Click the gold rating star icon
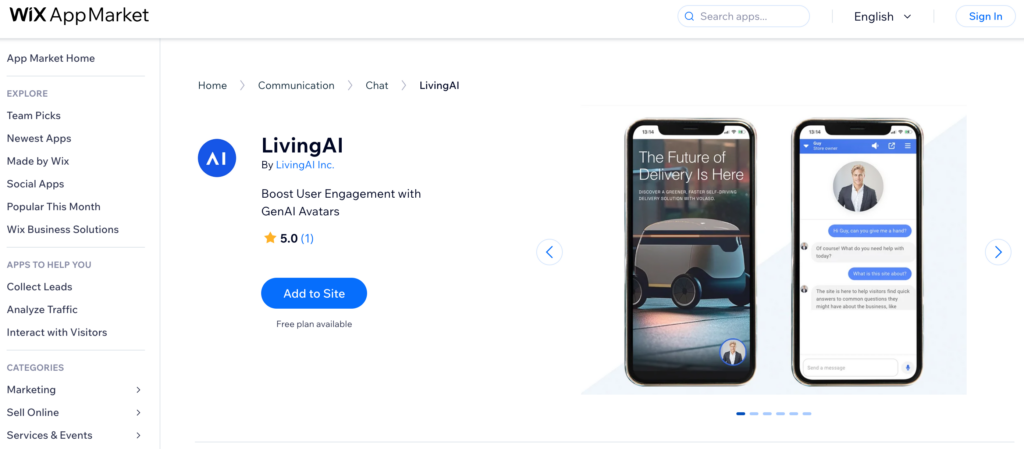This screenshot has height=449, width=1024. click(270, 238)
